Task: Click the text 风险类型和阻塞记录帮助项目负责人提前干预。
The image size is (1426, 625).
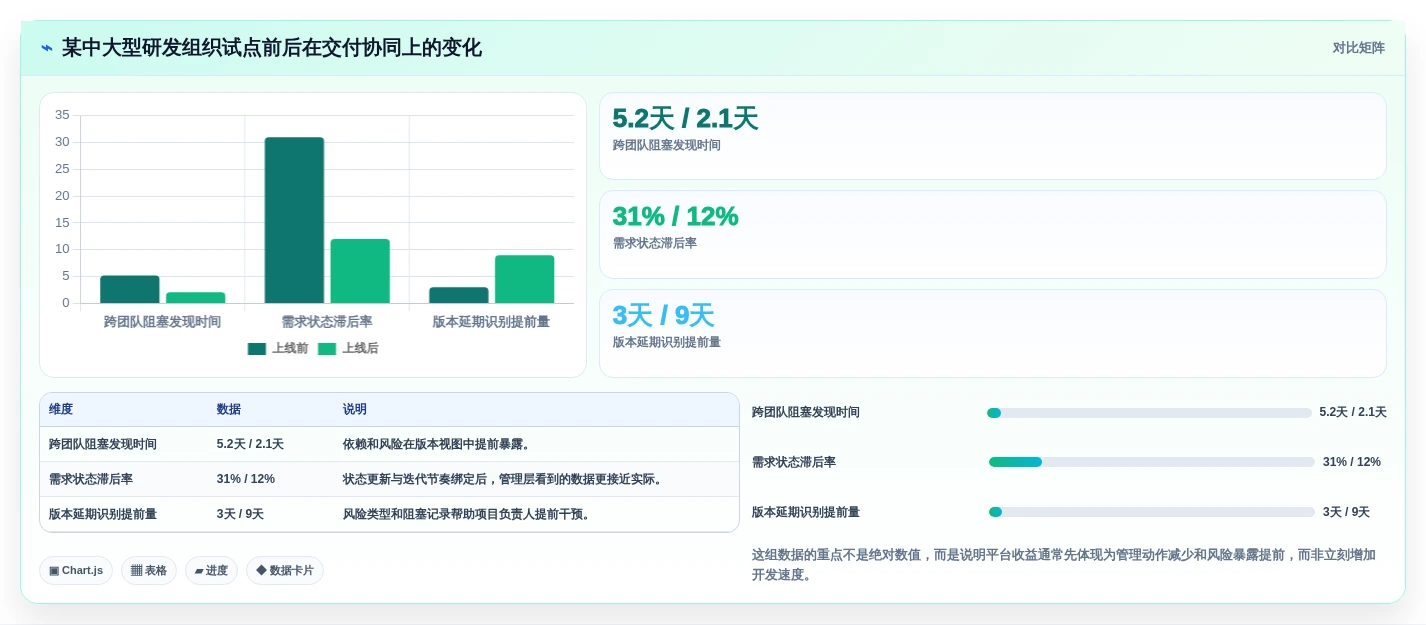Action: (469, 514)
